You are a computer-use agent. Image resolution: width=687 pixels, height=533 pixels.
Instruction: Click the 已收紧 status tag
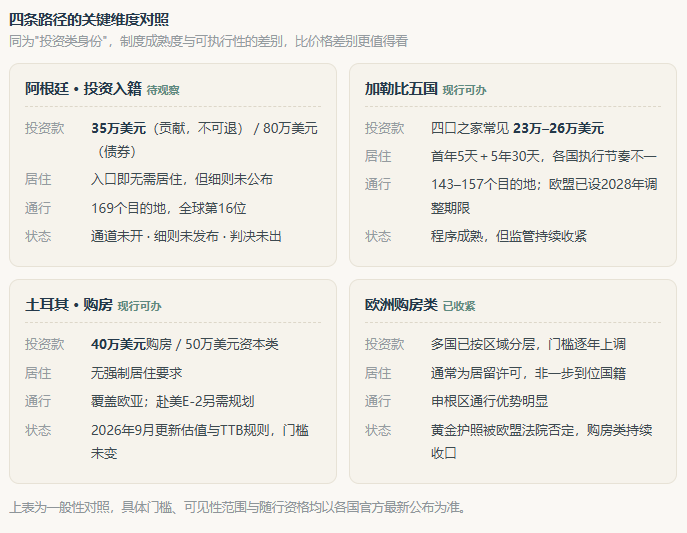point(459,306)
